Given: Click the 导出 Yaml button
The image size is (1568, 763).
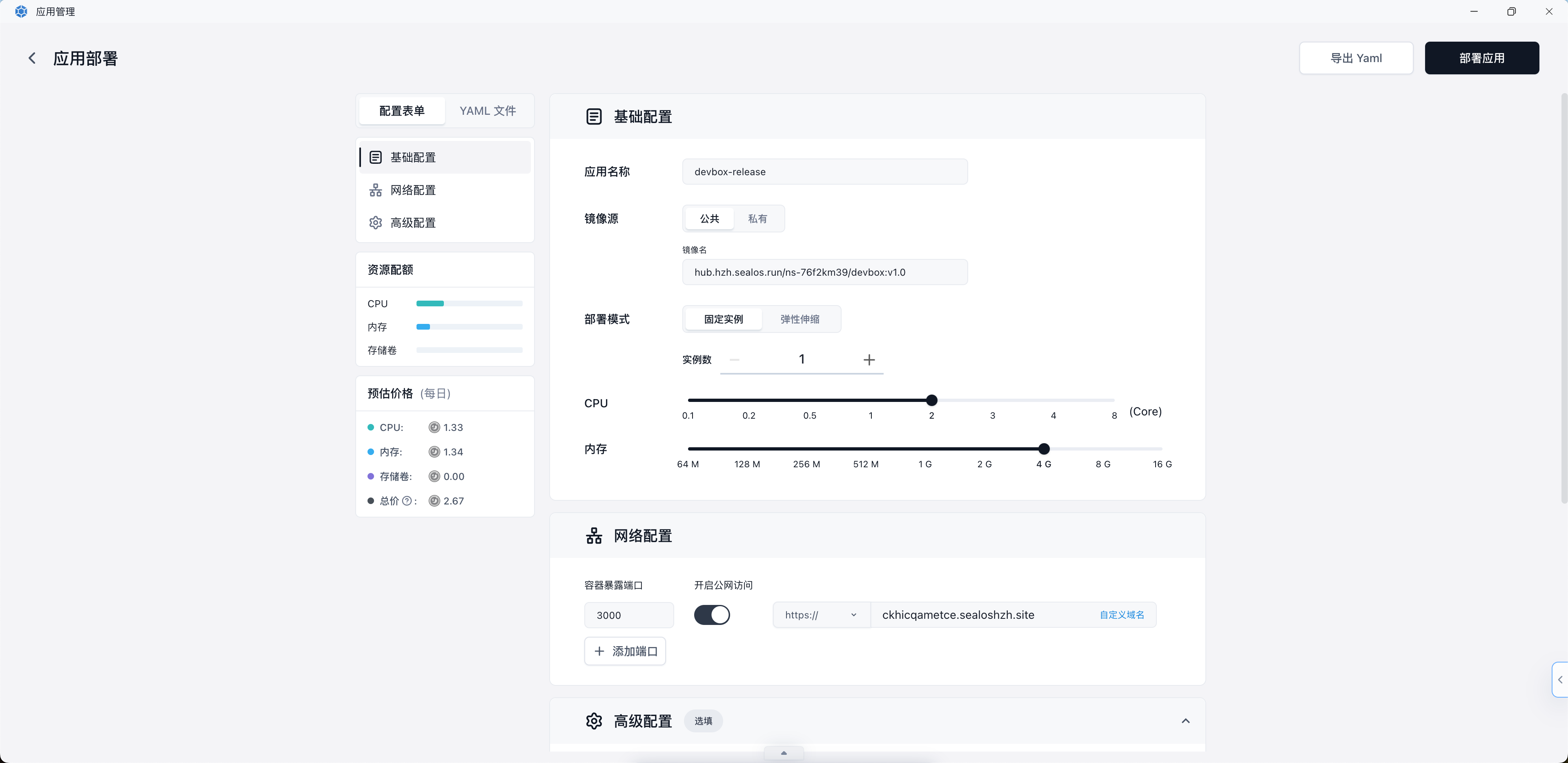Looking at the screenshot, I should click(1356, 58).
